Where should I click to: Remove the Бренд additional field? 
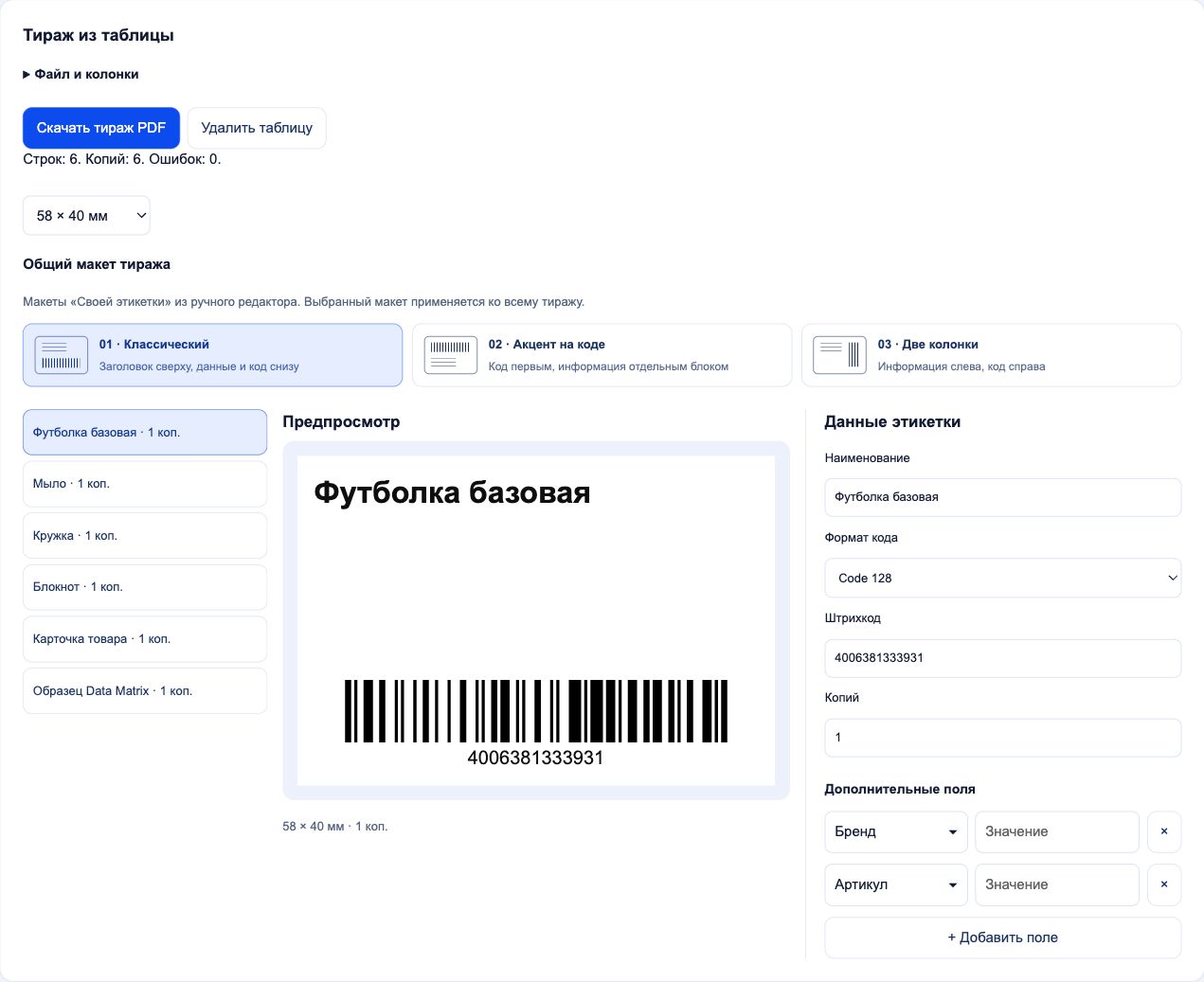coord(1164,831)
